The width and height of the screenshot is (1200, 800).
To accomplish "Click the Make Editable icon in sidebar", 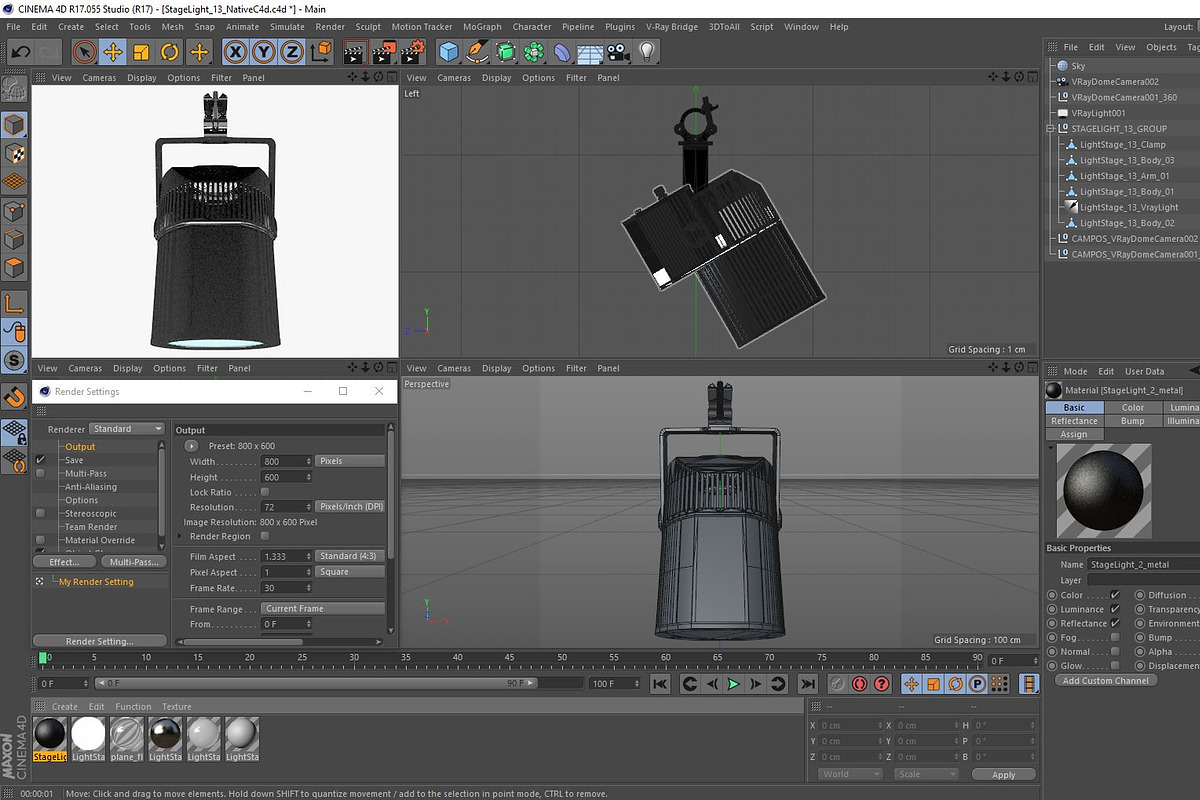I will [14, 90].
